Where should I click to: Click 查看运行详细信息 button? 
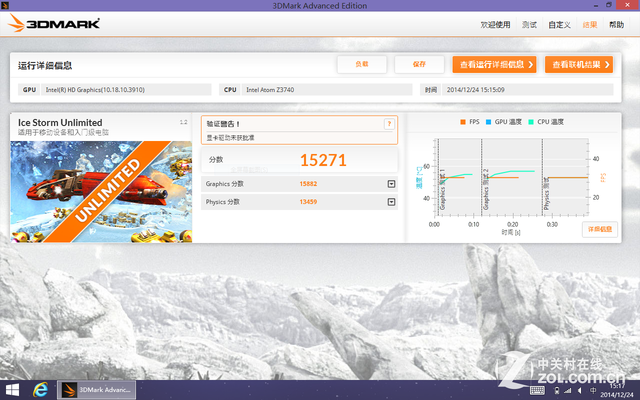[x=494, y=64]
